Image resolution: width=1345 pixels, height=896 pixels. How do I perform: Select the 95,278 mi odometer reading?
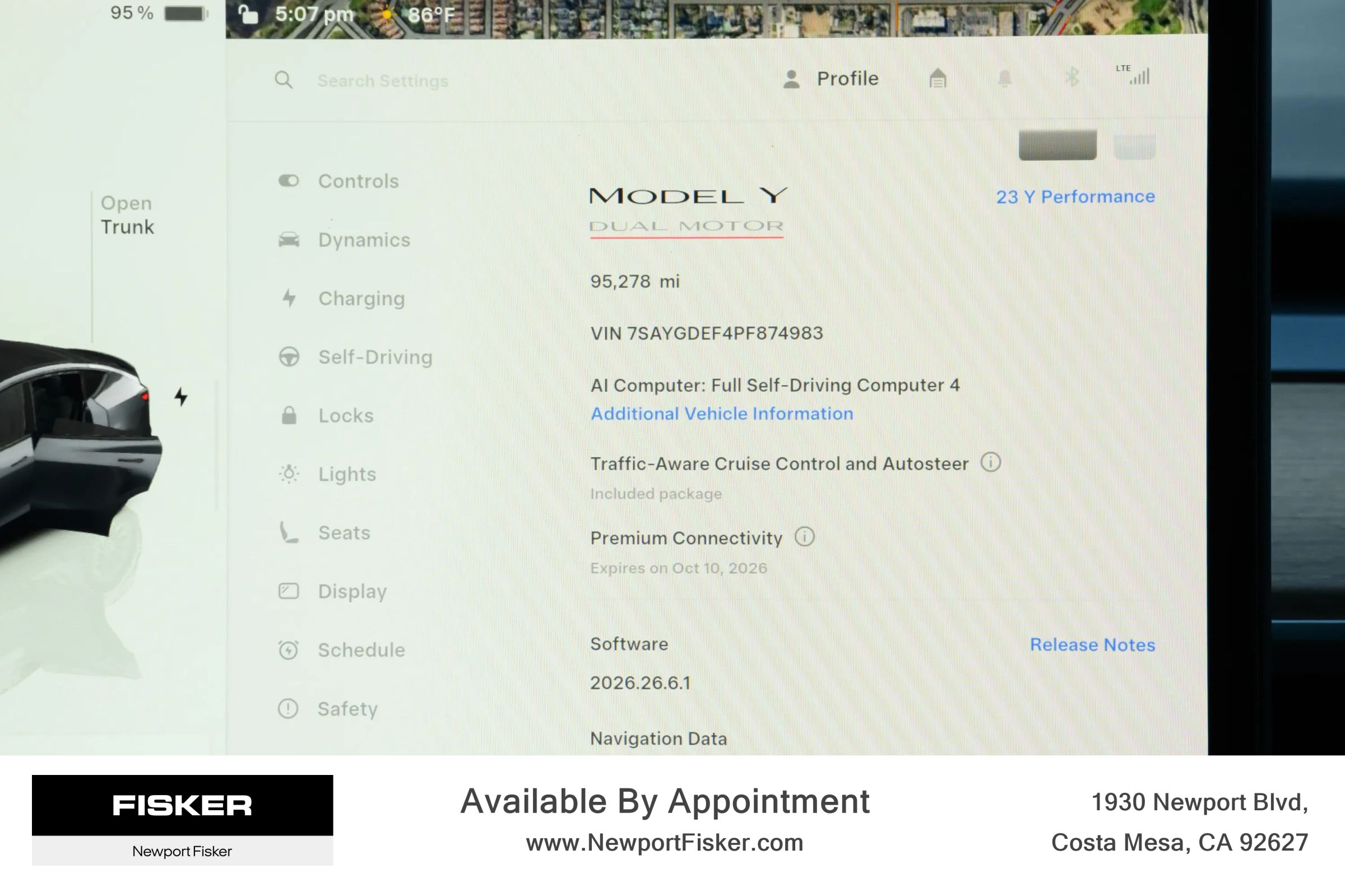tap(635, 281)
